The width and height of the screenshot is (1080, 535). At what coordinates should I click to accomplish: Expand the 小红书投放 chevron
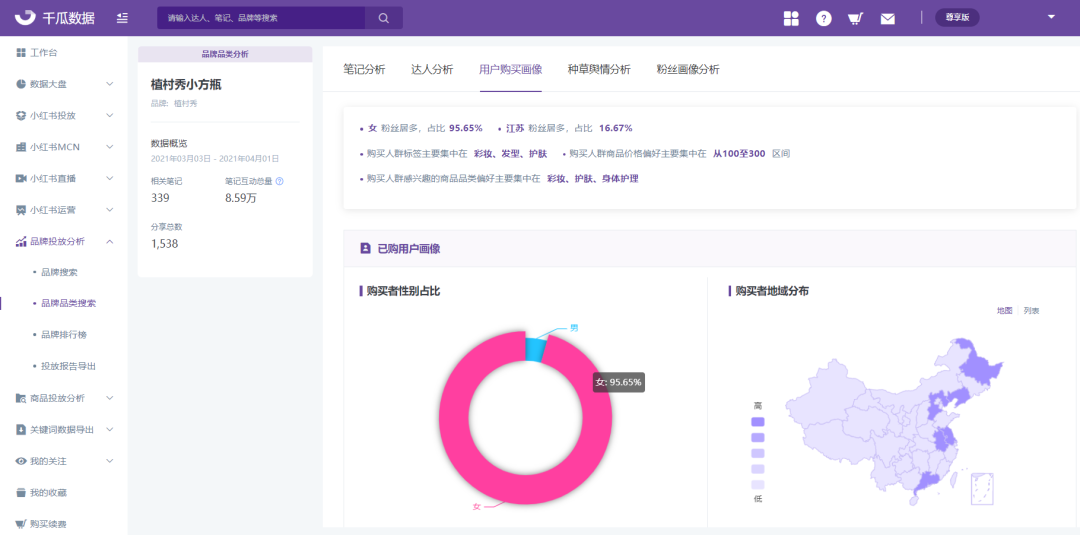[x=110, y=115]
